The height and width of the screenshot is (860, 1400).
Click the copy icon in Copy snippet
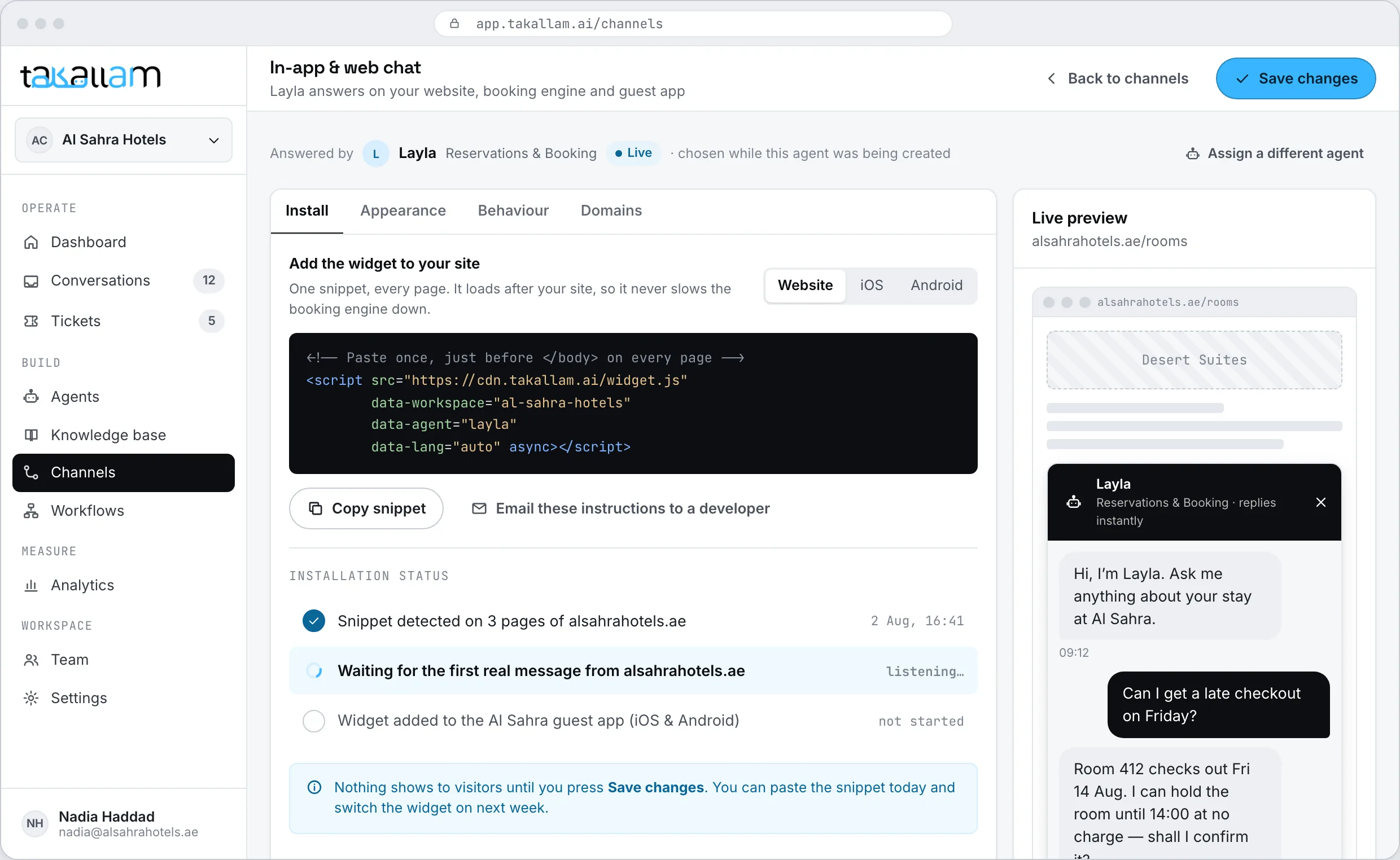pos(315,508)
